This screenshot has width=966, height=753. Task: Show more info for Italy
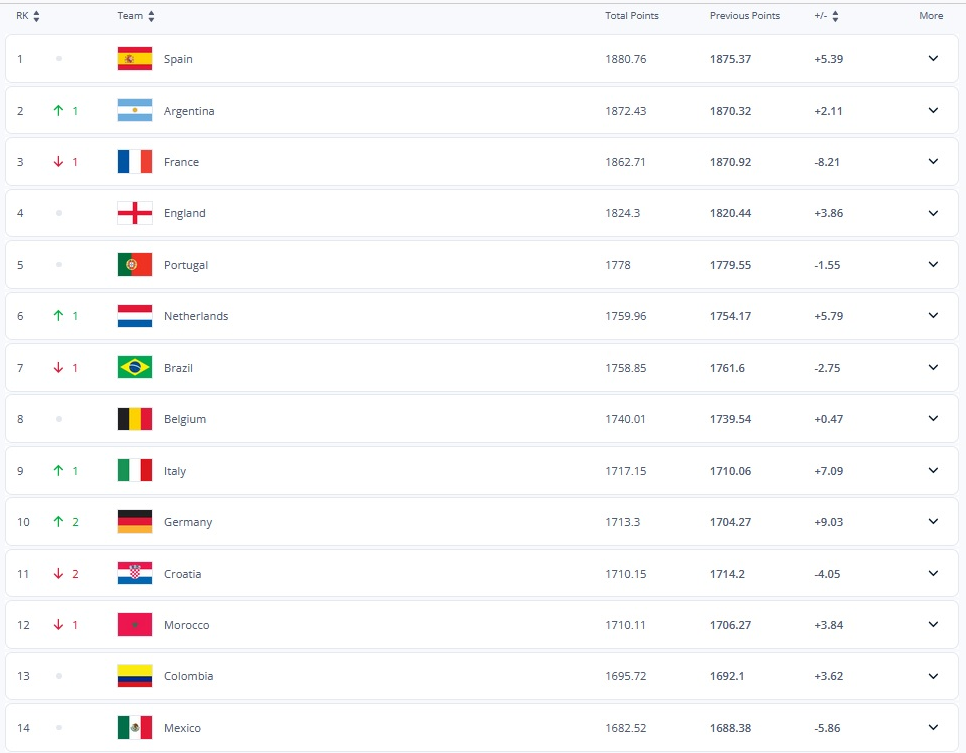(933, 470)
